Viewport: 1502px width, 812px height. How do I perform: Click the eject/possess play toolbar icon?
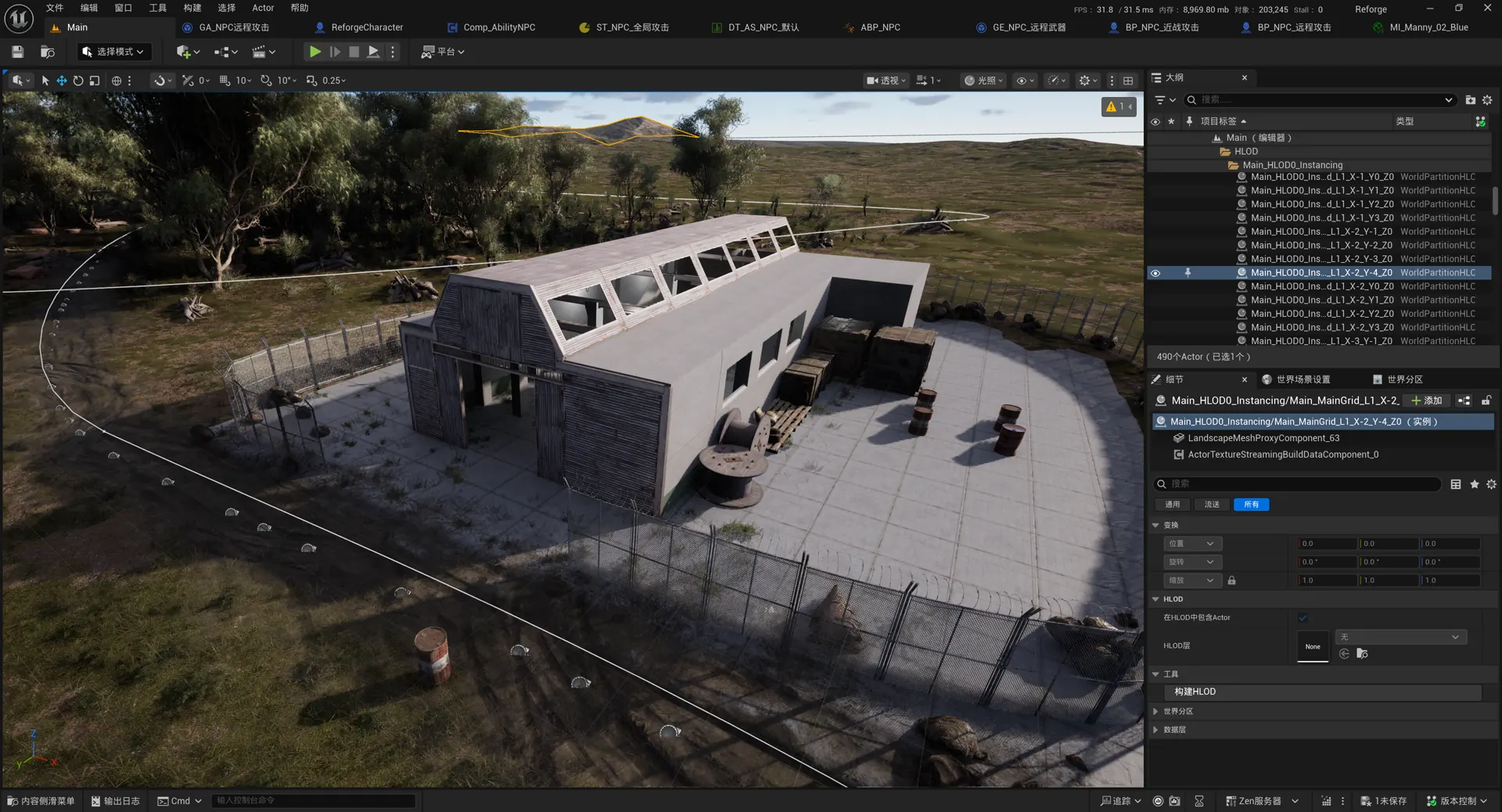tap(373, 52)
